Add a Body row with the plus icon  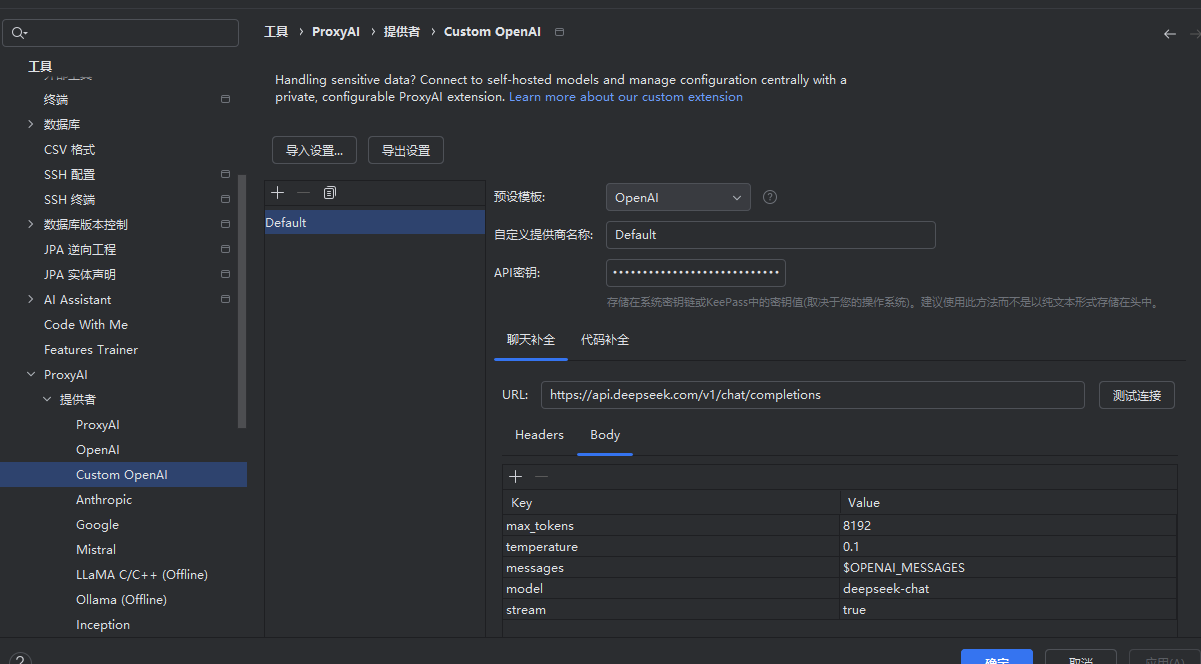(x=516, y=477)
